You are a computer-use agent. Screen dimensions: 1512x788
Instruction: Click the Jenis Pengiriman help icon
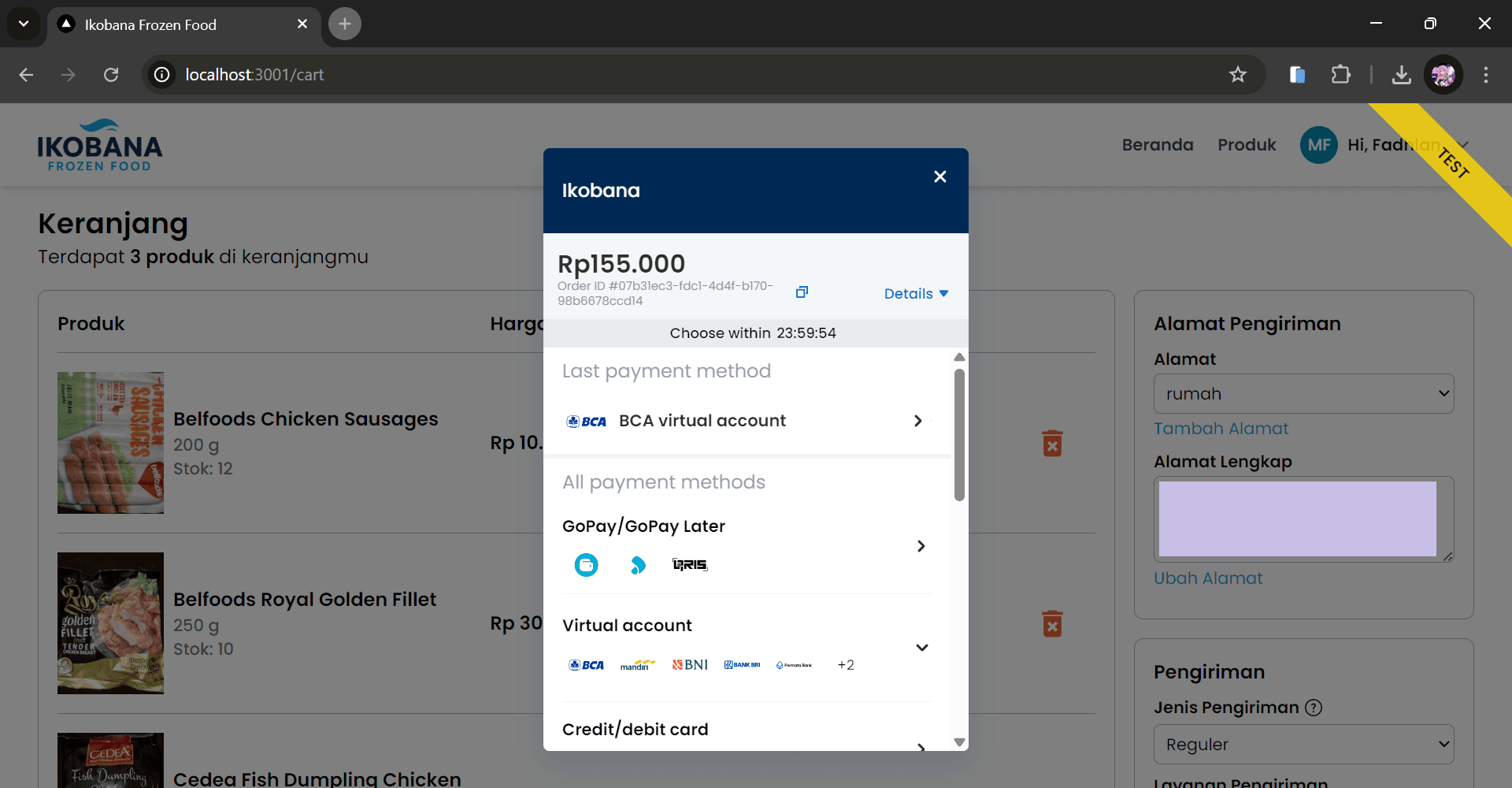click(1314, 708)
